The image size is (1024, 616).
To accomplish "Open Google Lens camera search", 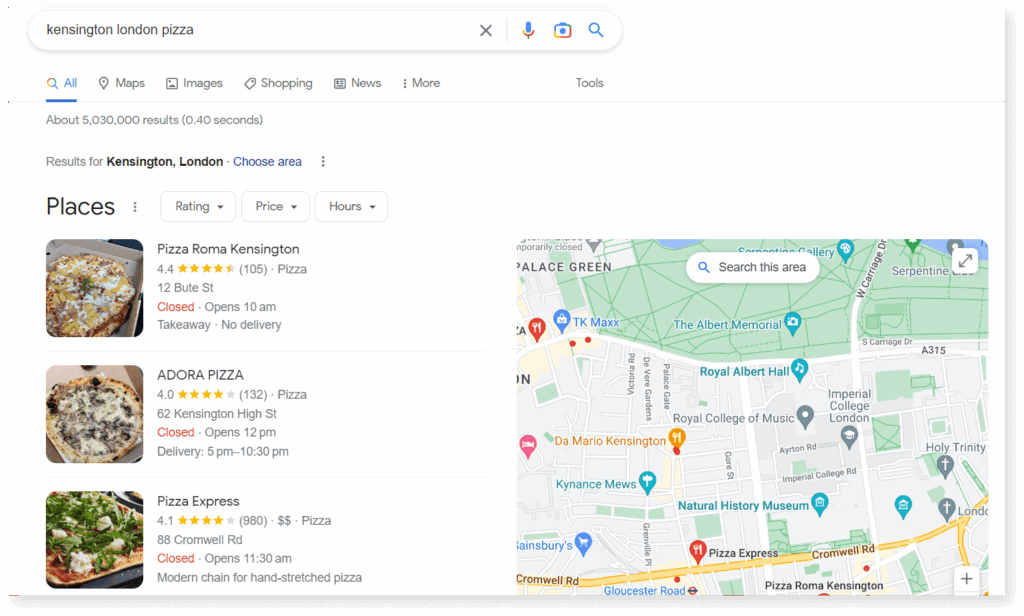I will click(562, 30).
